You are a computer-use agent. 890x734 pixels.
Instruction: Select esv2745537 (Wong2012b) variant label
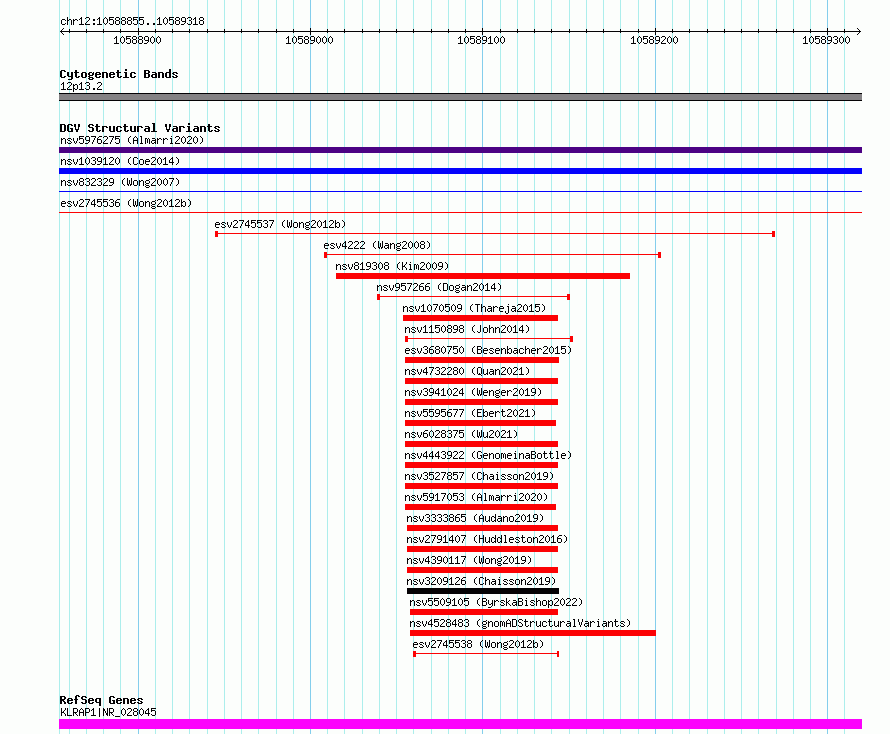pyautogui.click(x=280, y=224)
